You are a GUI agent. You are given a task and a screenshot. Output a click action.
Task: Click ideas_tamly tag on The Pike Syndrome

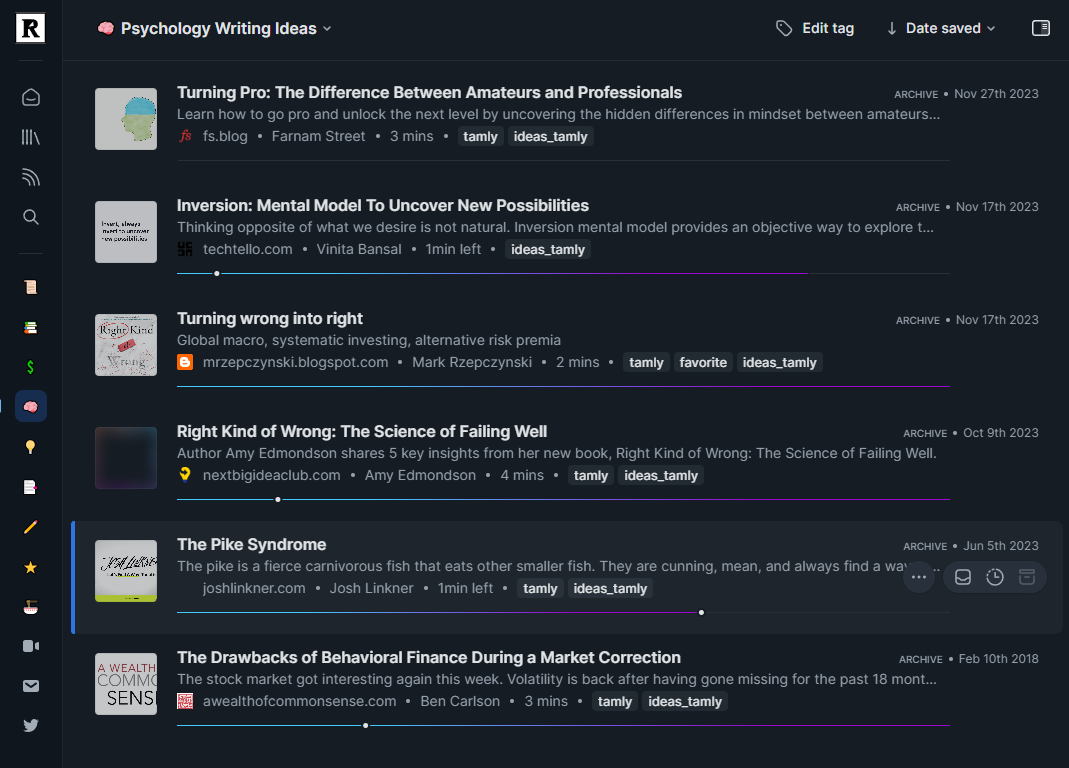pyautogui.click(x=610, y=589)
